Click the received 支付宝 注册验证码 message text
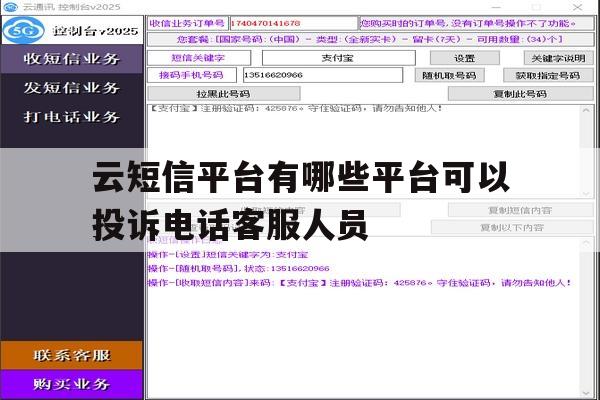This screenshot has height=400, width=600. pos(296,109)
